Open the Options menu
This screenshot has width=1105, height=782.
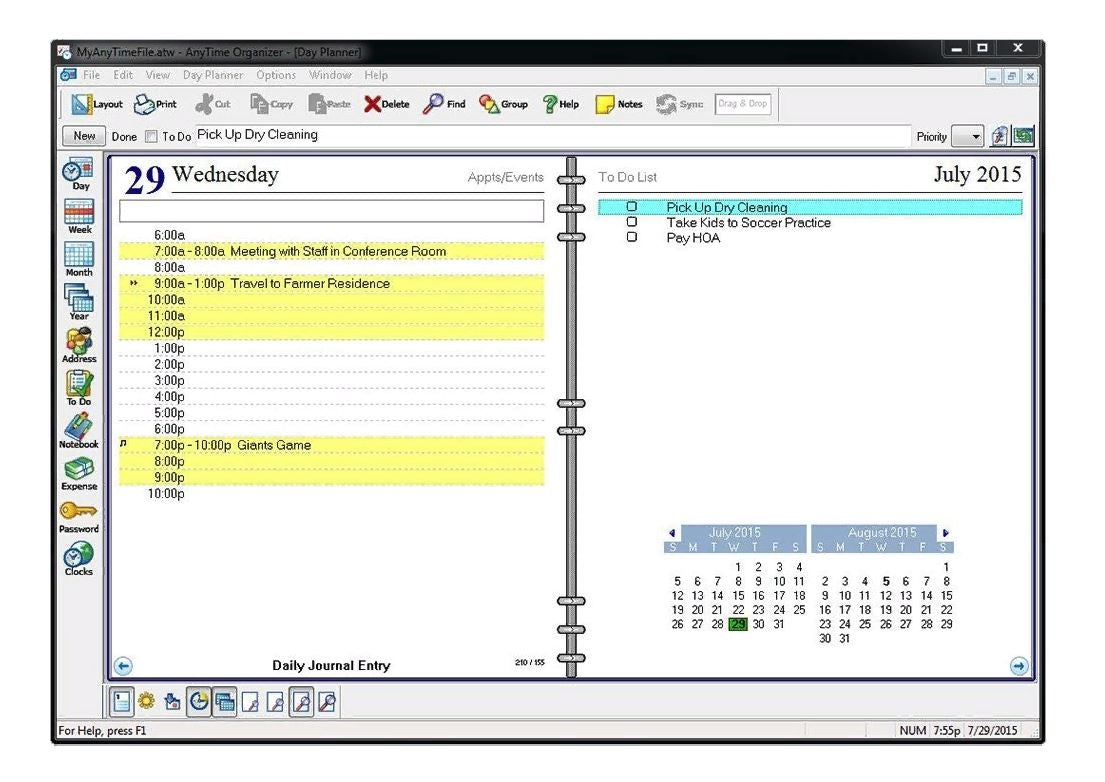[277, 74]
